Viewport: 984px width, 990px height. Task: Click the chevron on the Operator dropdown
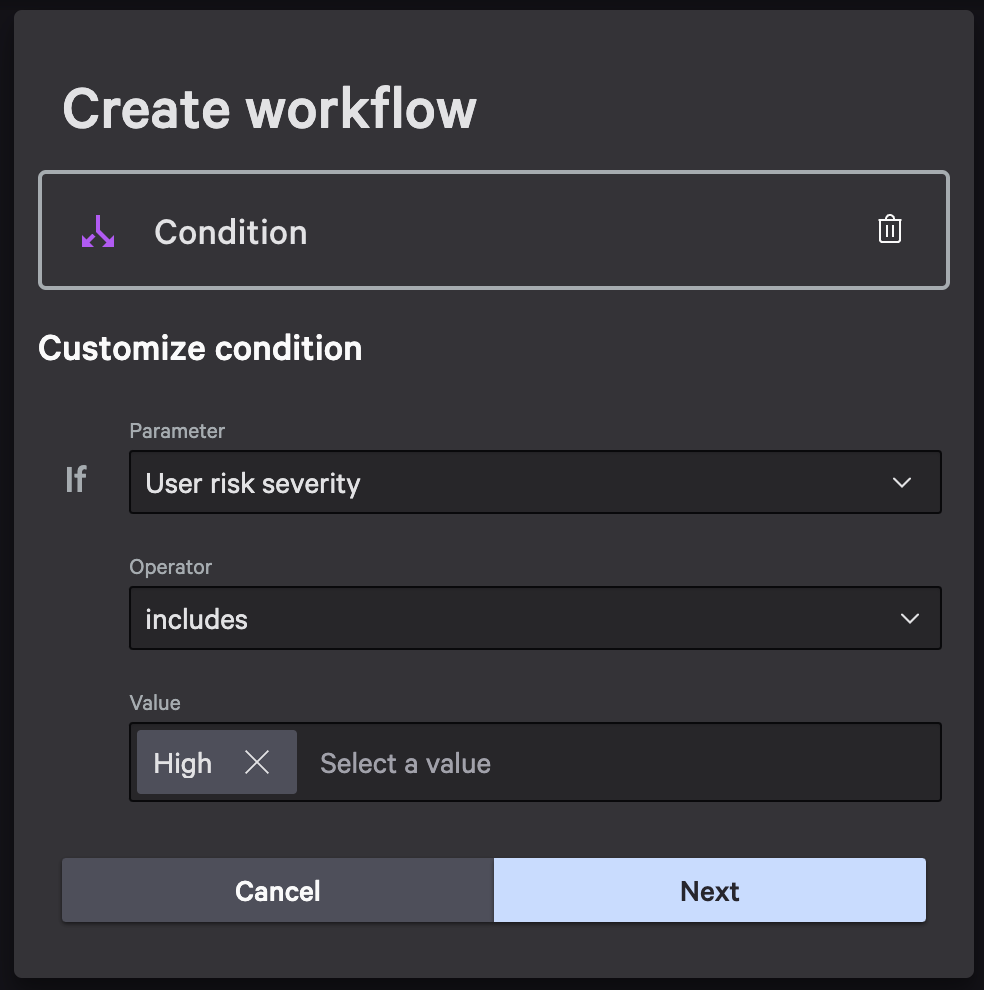pos(909,618)
